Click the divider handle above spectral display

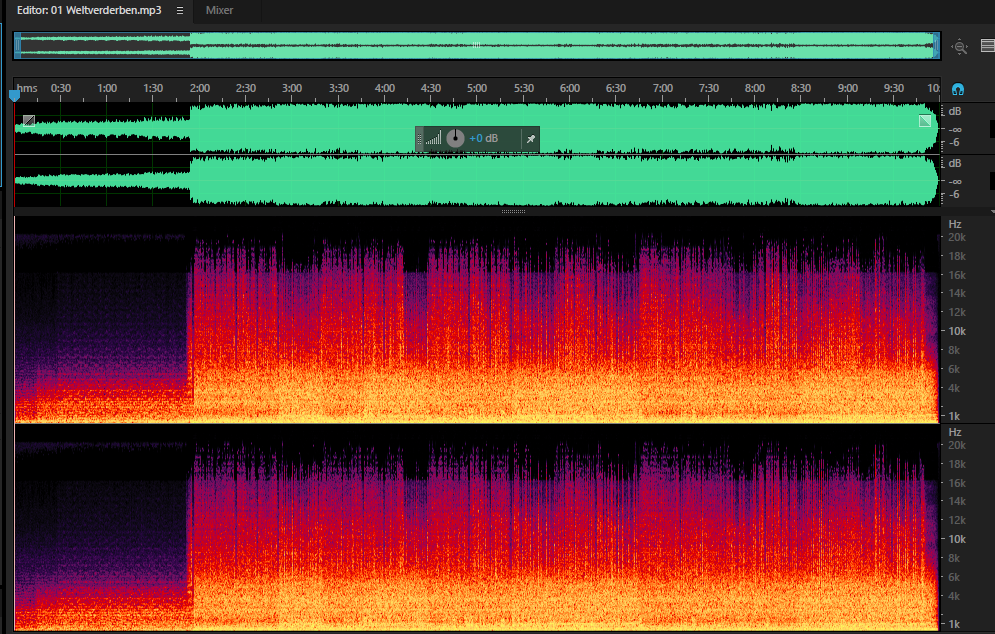[x=513, y=211]
